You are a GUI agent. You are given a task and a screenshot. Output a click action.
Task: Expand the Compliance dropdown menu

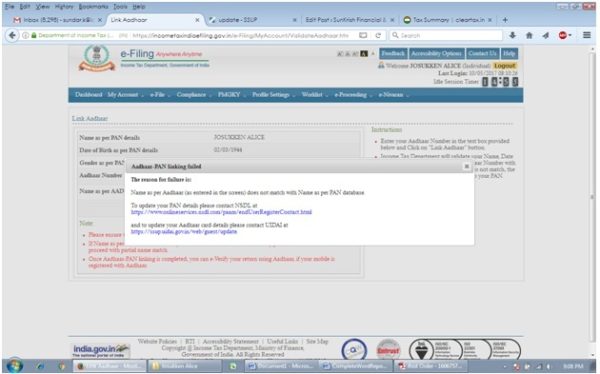coord(194,95)
